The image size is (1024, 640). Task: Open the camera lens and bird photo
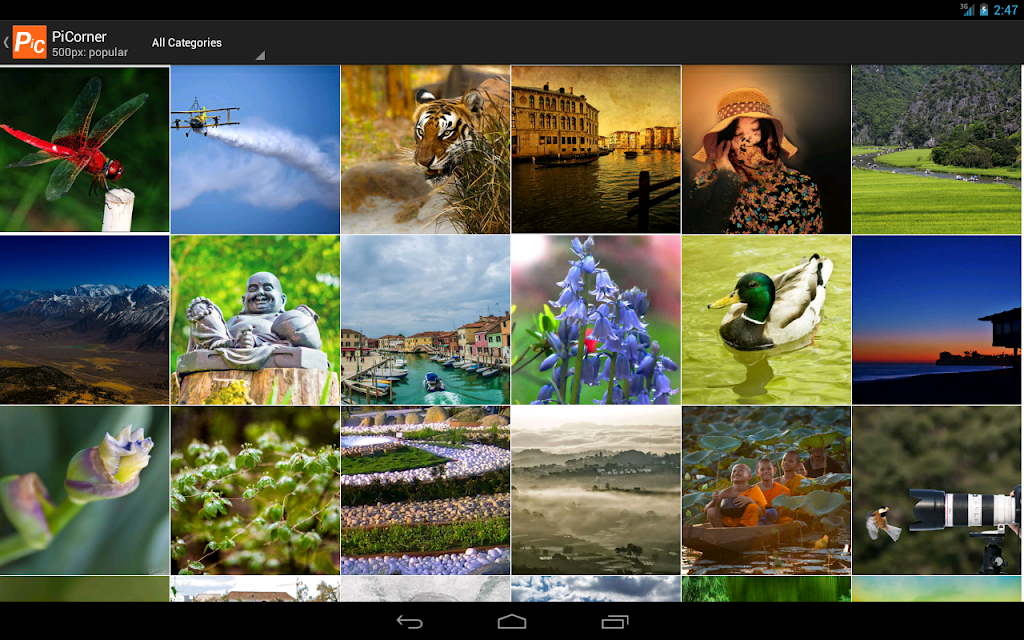(936, 490)
